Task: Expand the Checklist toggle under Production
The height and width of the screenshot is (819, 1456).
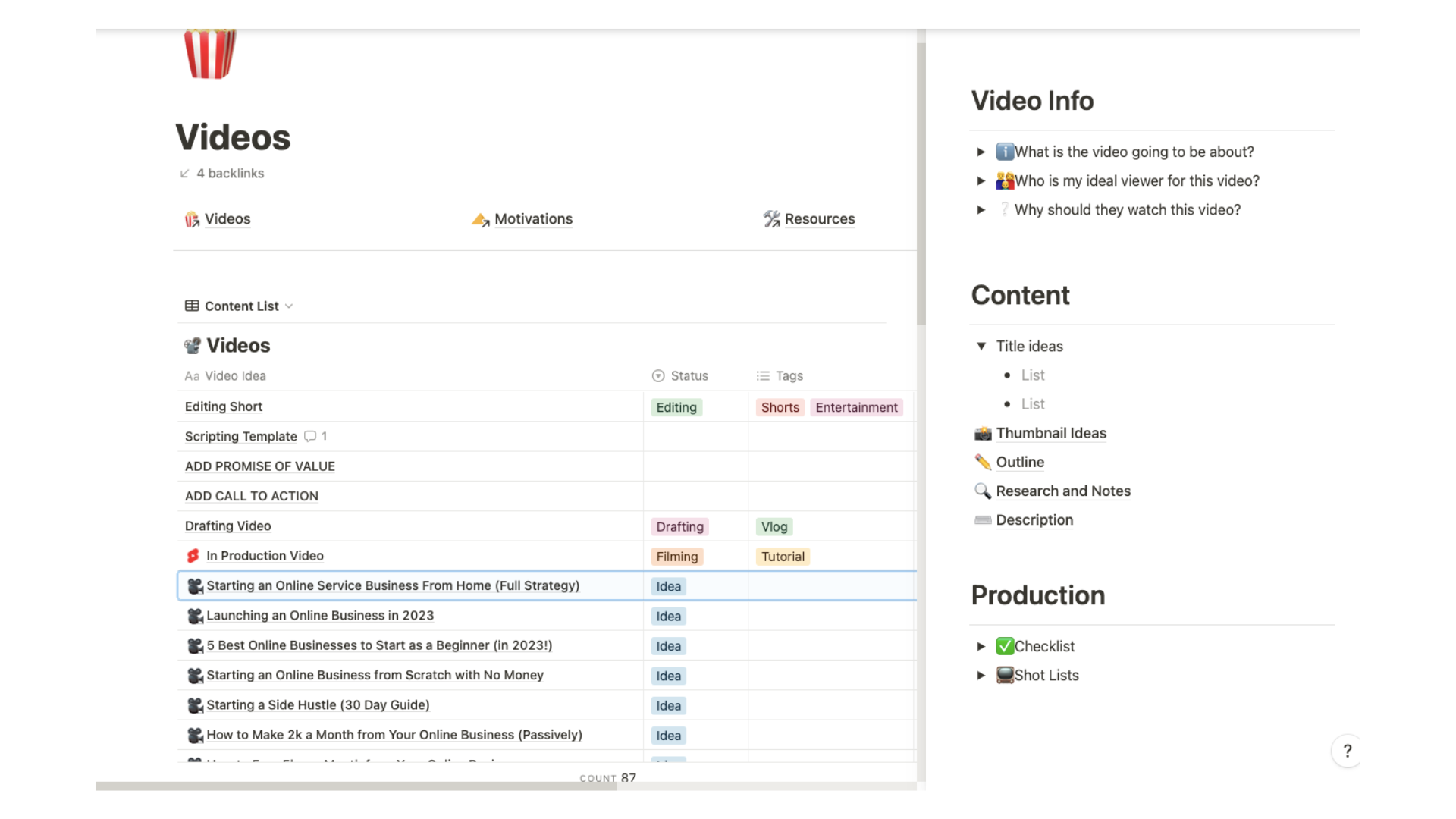Action: click(981, 646)
